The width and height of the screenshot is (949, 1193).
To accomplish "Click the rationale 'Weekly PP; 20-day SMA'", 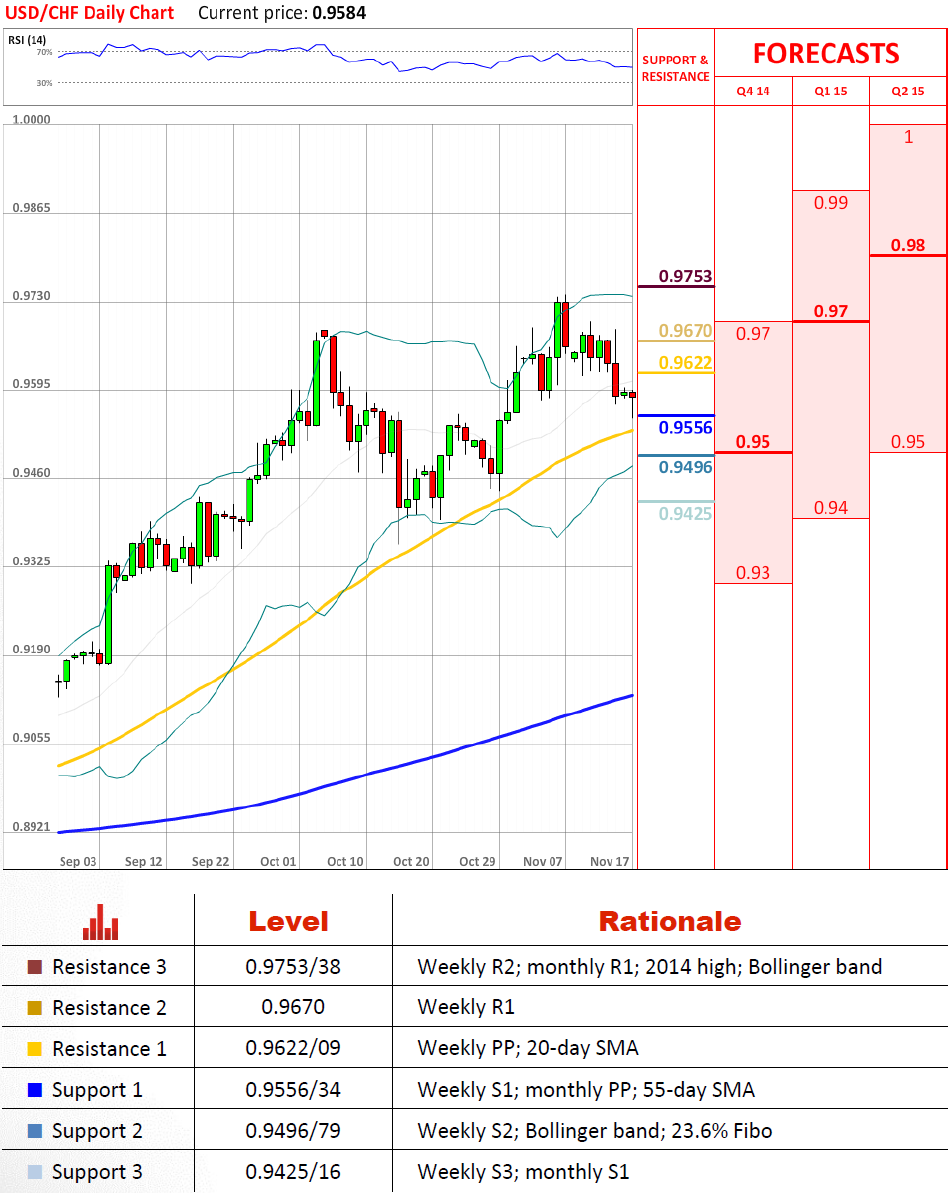I will click(527, 1048).
